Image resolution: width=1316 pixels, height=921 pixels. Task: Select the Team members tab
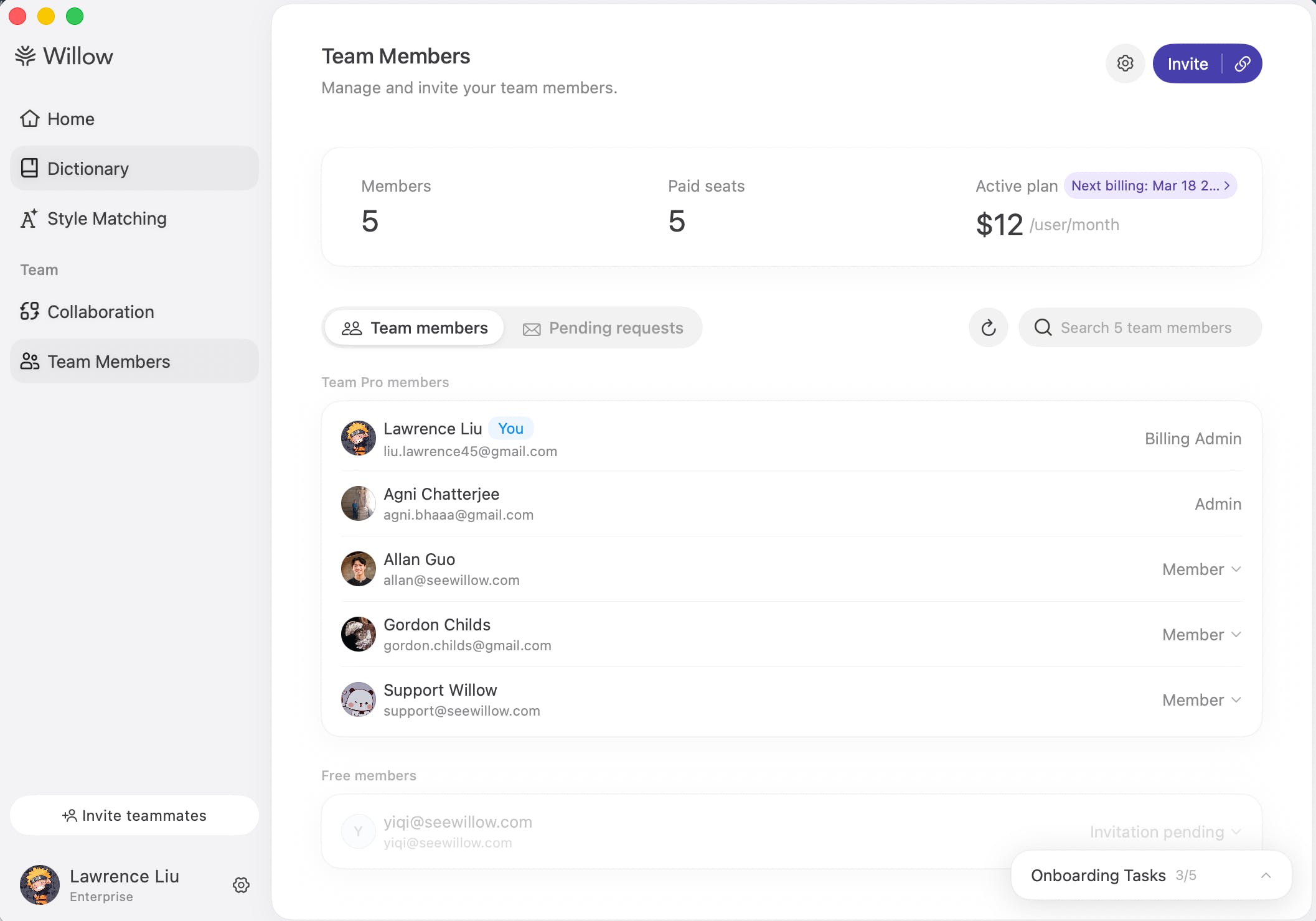(415, 328)
